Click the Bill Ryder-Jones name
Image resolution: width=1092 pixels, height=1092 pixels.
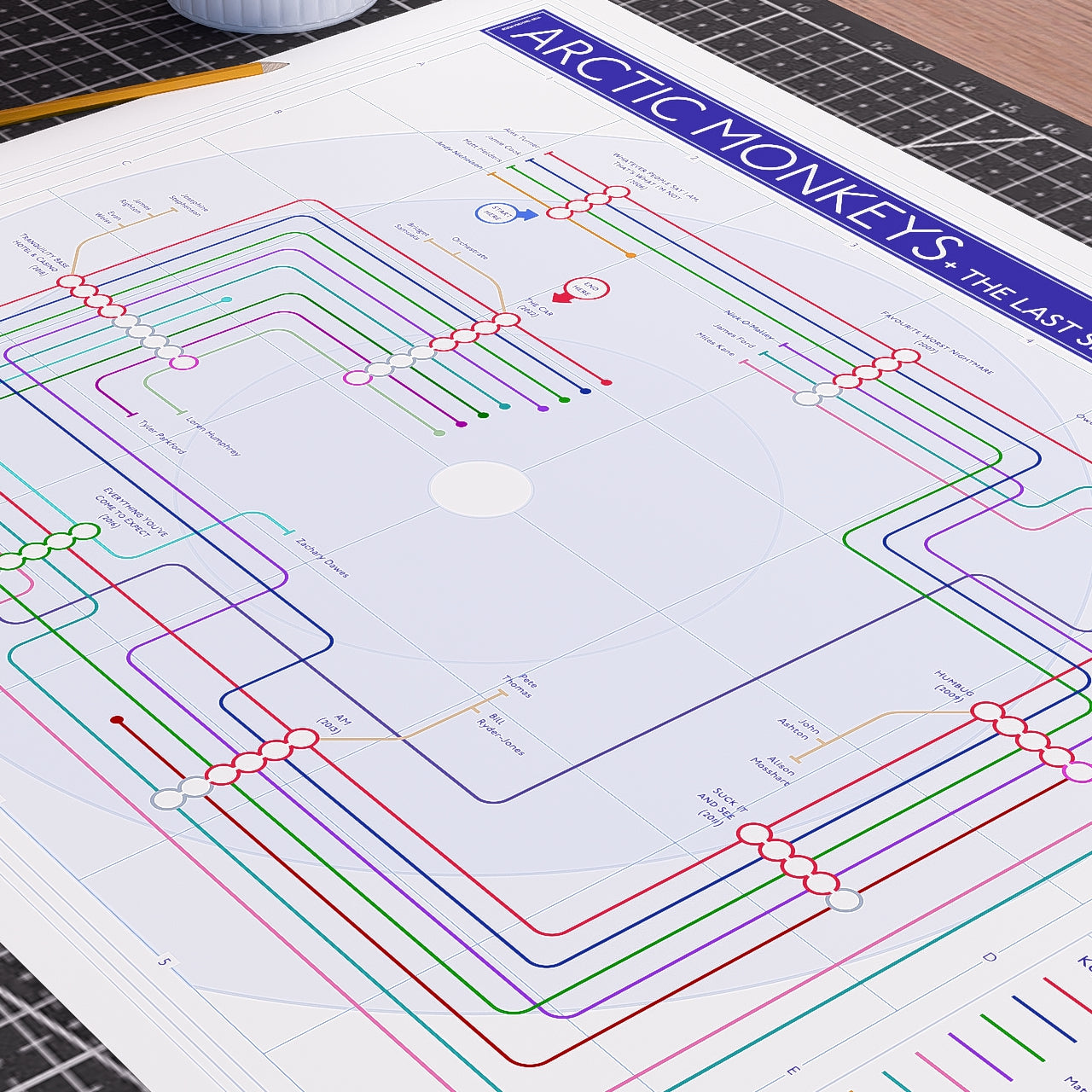(501, 735)
